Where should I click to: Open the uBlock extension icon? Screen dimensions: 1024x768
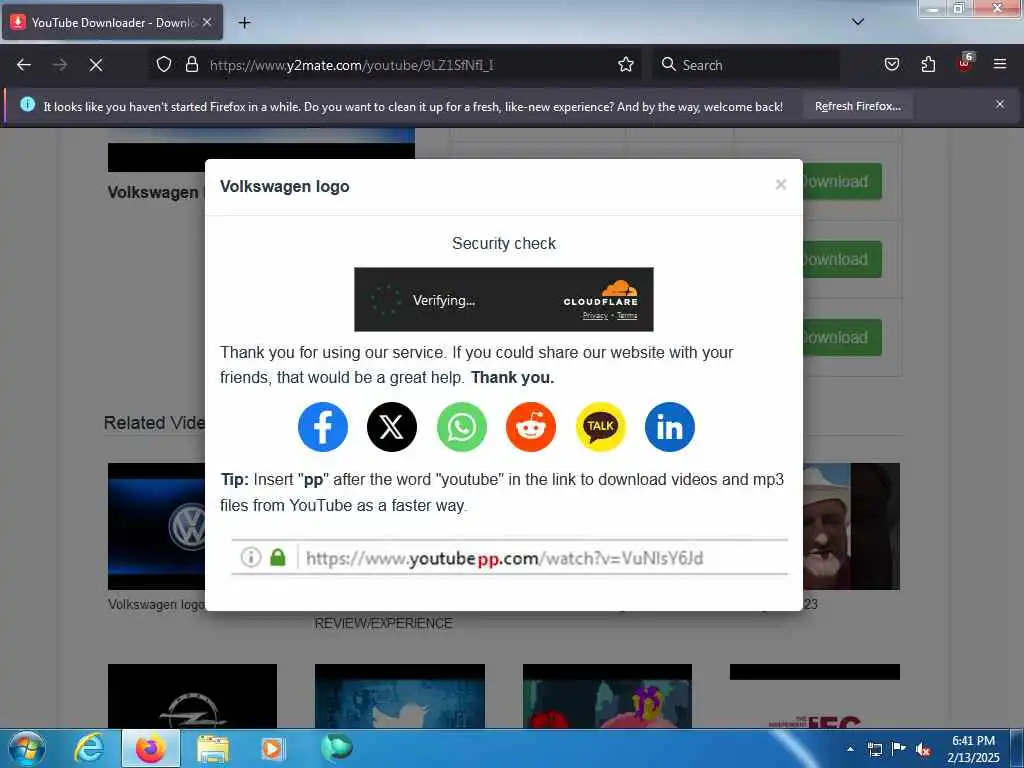click(x=965, y=63)
